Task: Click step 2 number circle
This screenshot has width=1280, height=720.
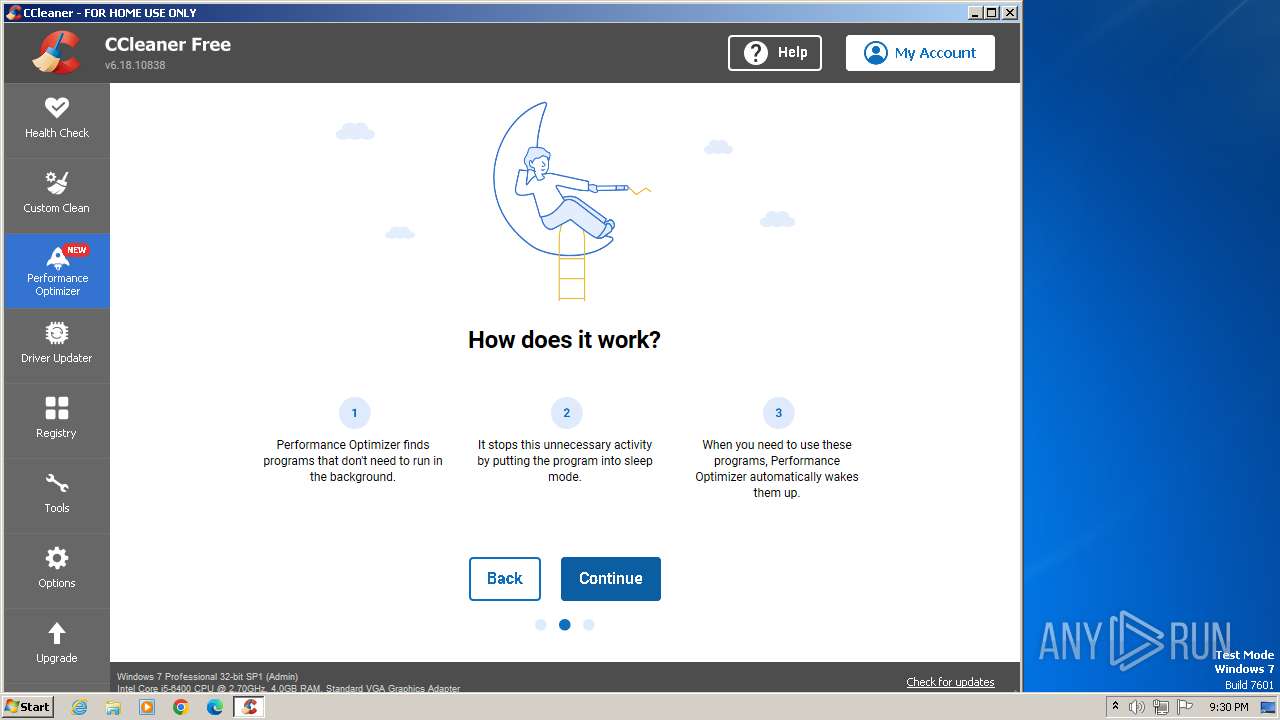Action: (566, 413)
